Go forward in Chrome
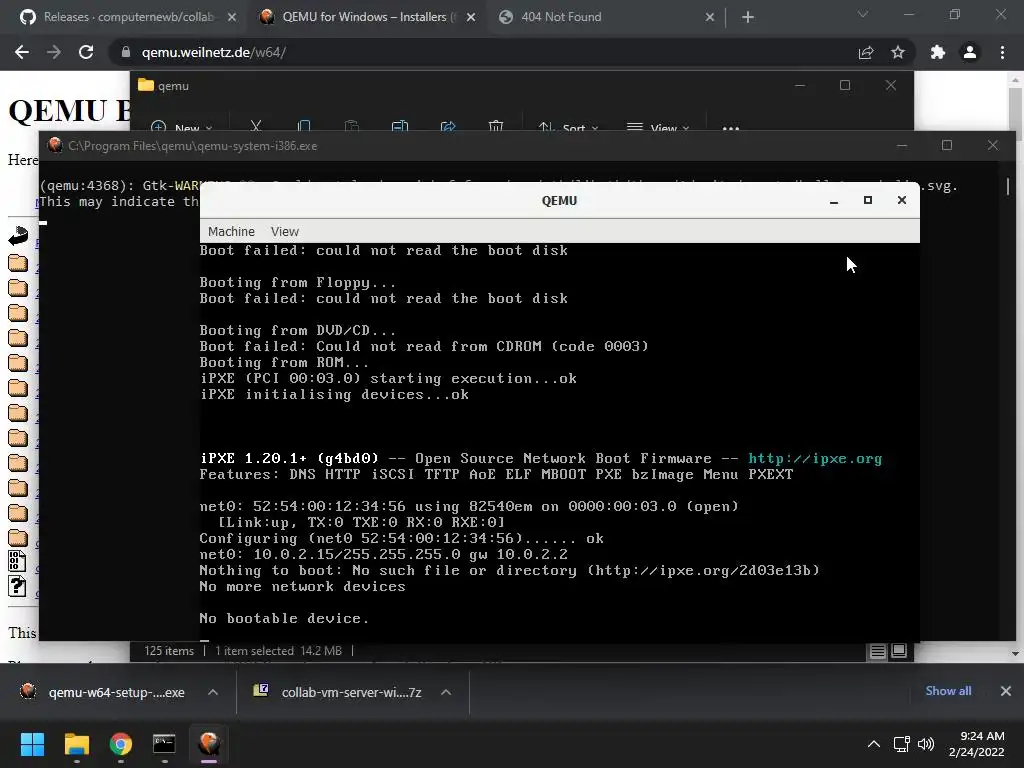1024x768 pixels. click(54, 52)
